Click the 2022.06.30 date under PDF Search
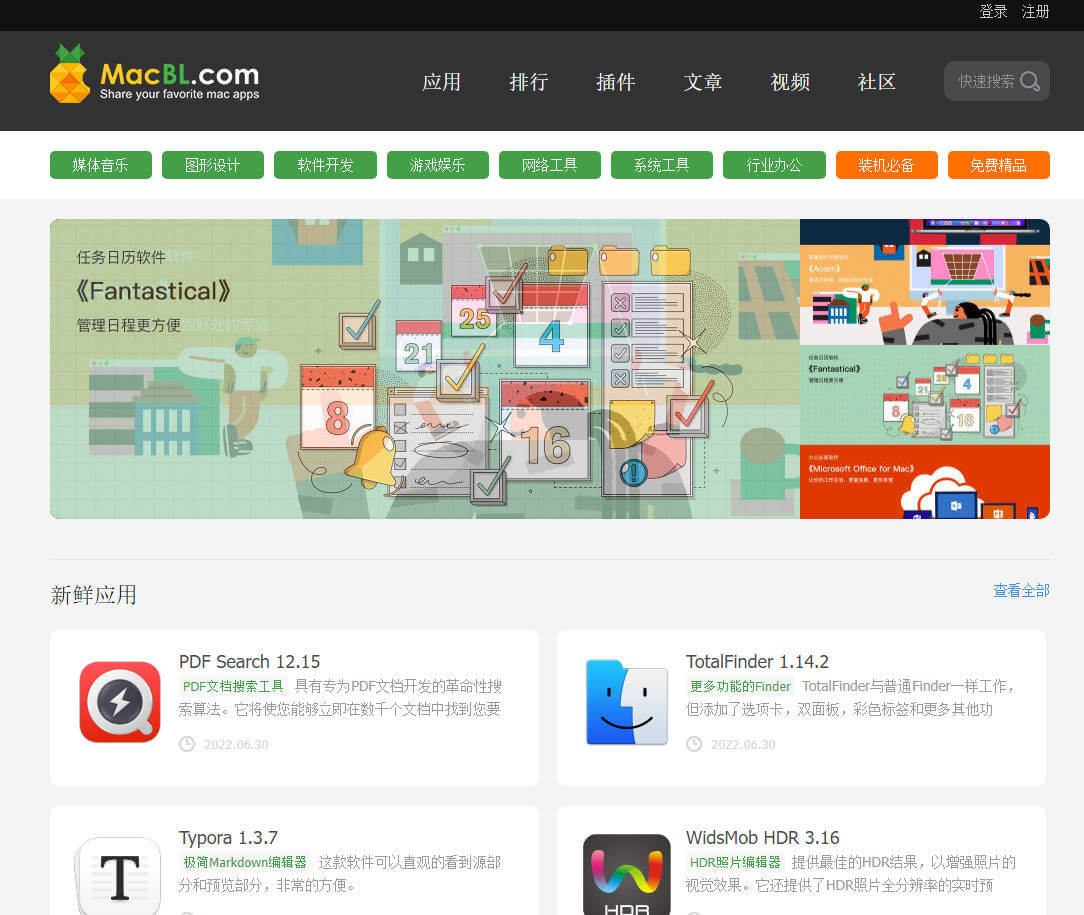The height and width of the screenshot is (915, 1084). [x=236, y=744]
